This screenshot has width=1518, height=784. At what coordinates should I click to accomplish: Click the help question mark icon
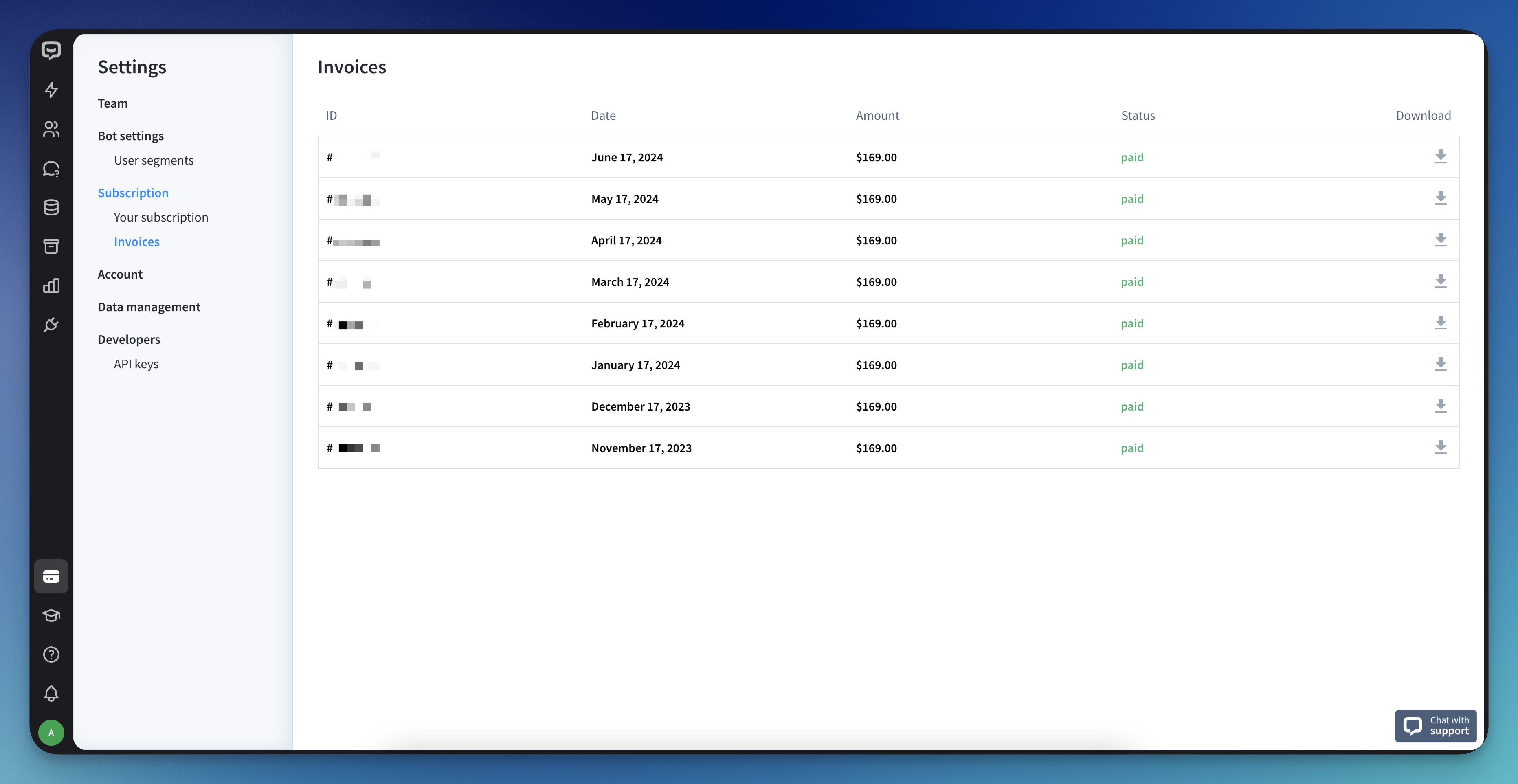click(51, 654)
